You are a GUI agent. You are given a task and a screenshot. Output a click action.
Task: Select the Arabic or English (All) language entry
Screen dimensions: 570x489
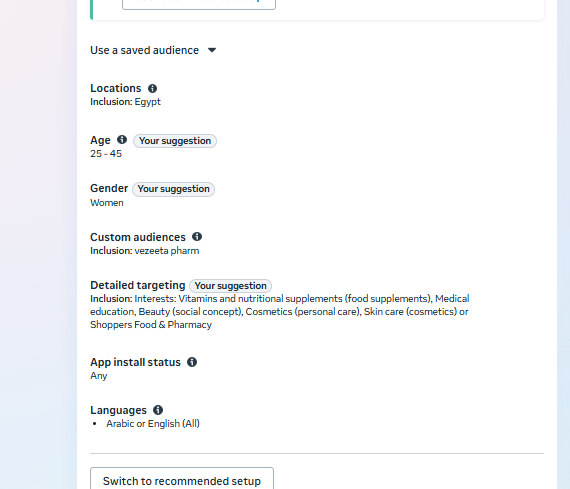click(x=153, y=424)
